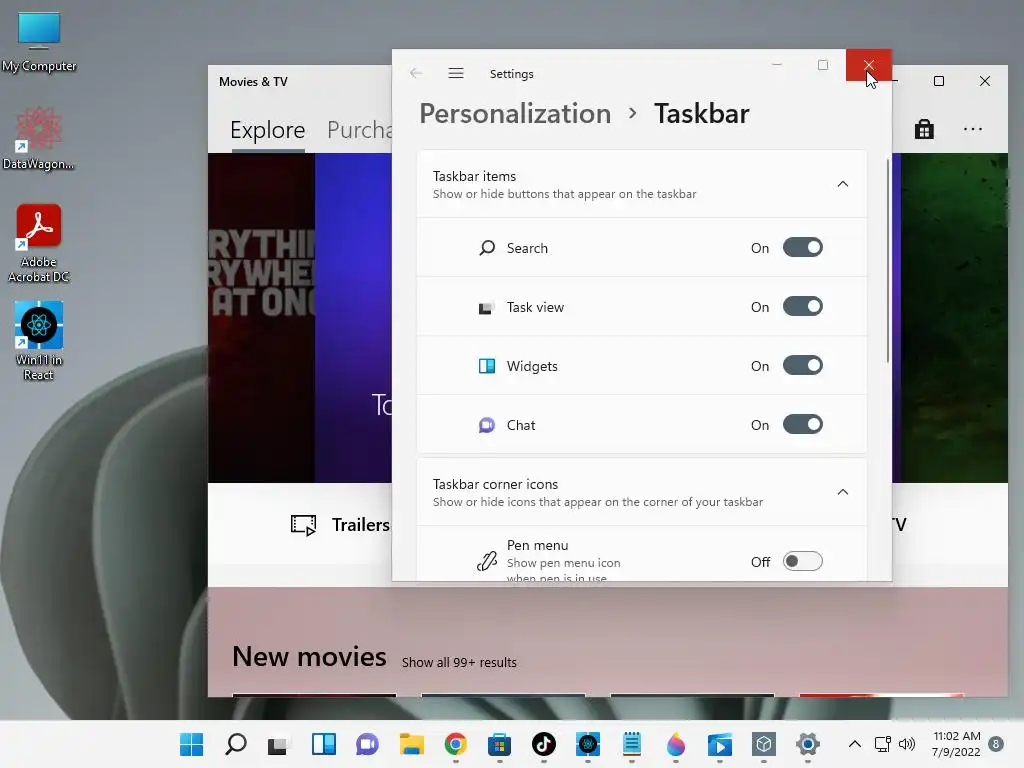Select the Purchased tab in Movies & TV
The height and width of the screenshot is (768, 1024).
[x=359, y=130]
